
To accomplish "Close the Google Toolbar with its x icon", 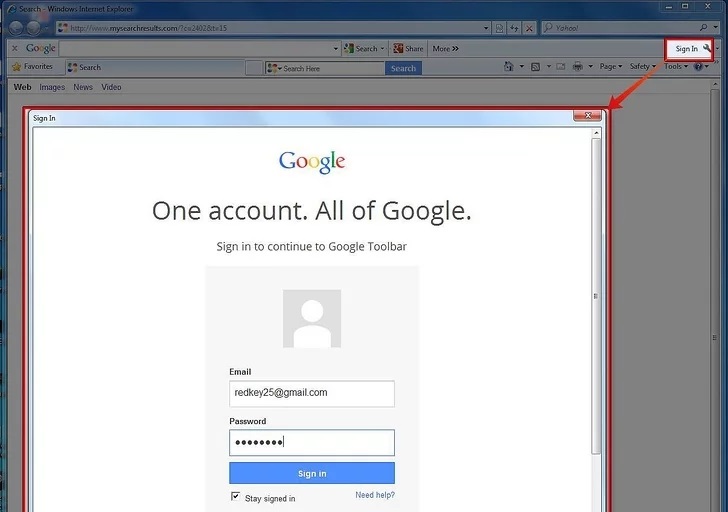I will pos(15,48).
